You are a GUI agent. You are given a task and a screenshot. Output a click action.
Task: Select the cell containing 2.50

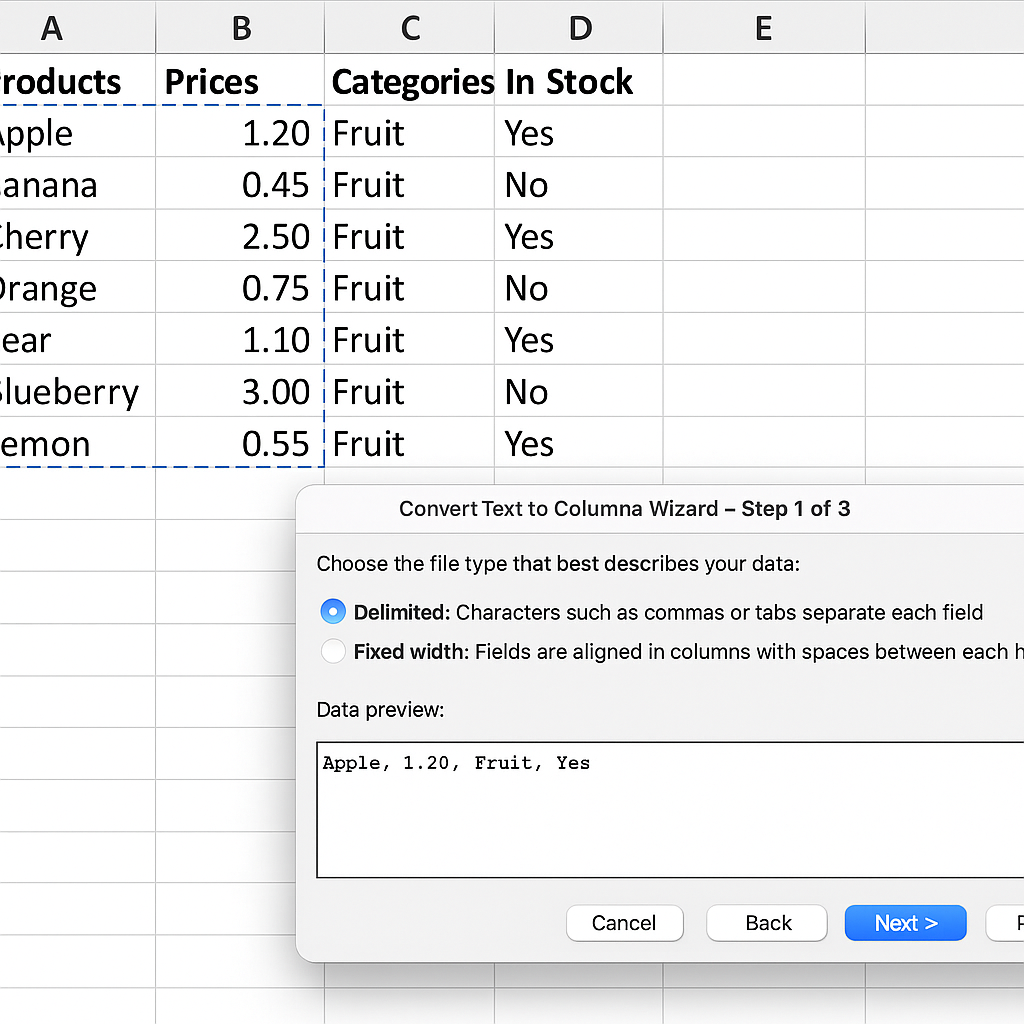coord(240,237)
